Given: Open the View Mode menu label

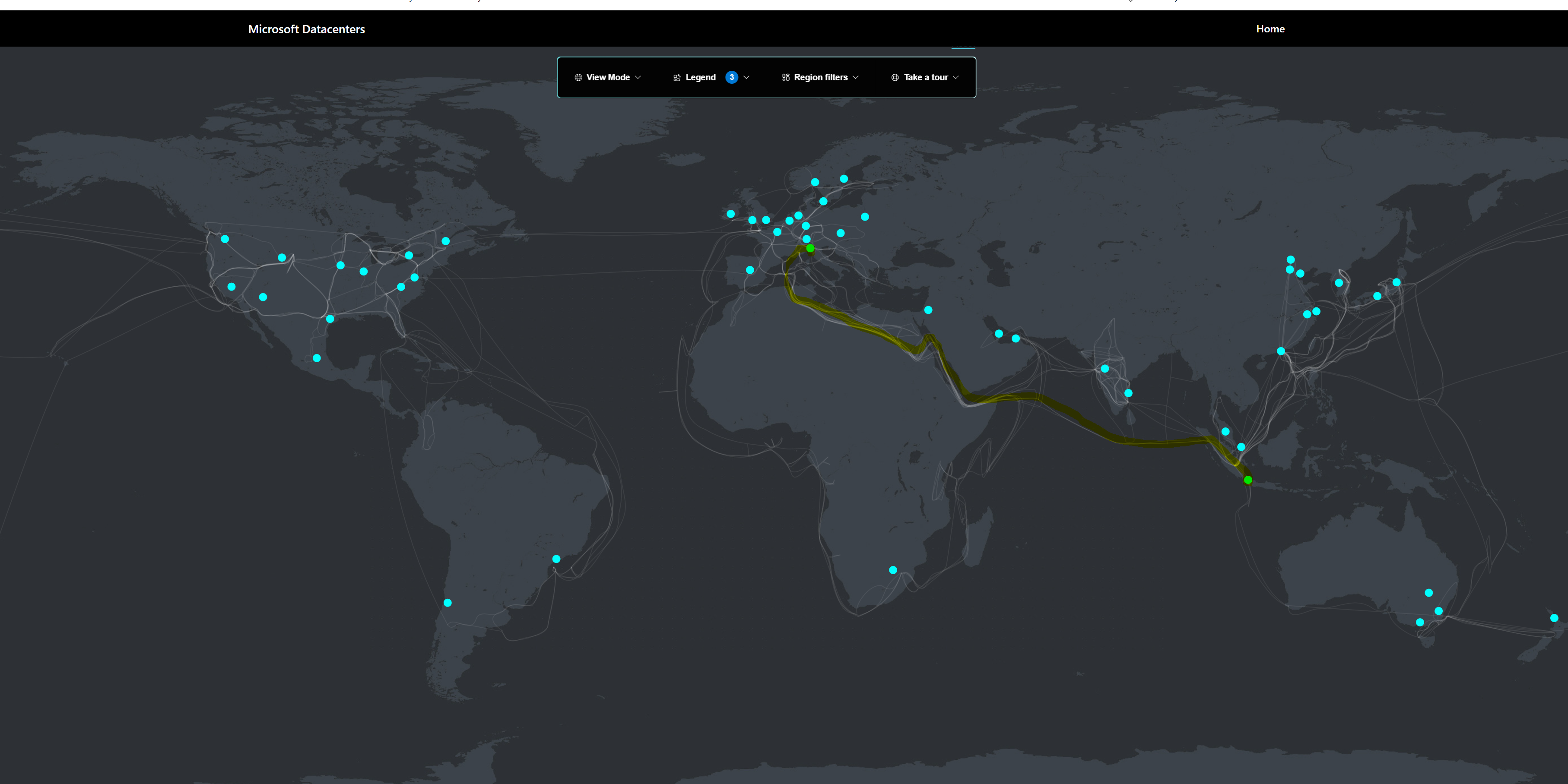Looking at the screenshot, I should [x=608, y=77].
